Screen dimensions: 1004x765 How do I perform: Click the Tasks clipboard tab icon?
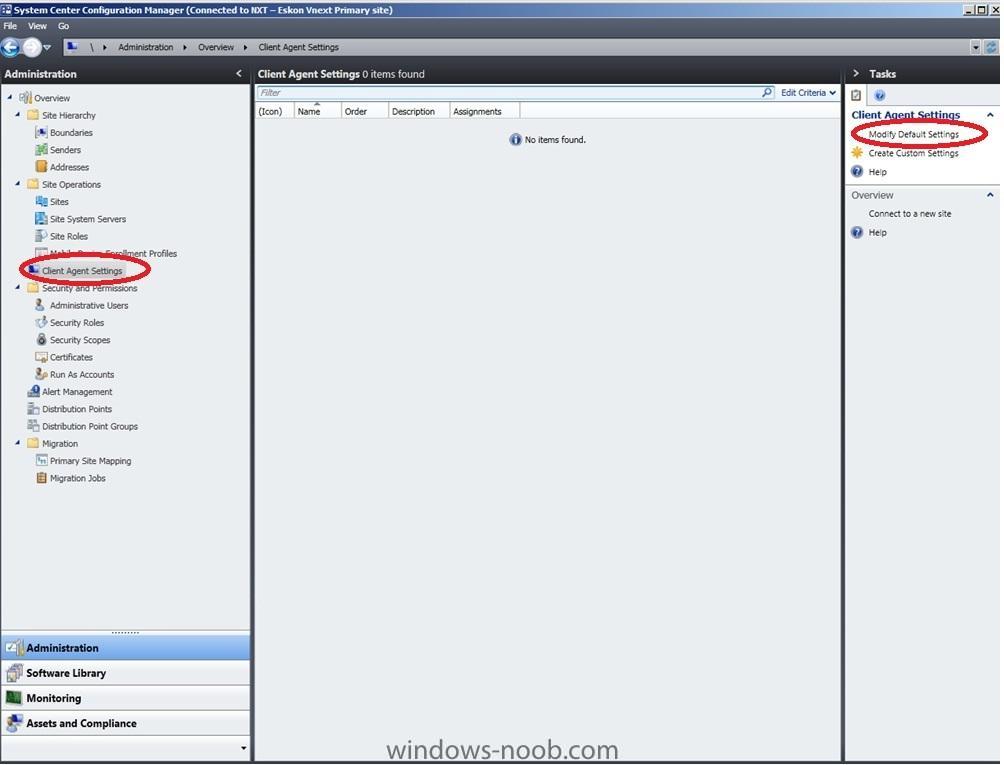(856, 95)
